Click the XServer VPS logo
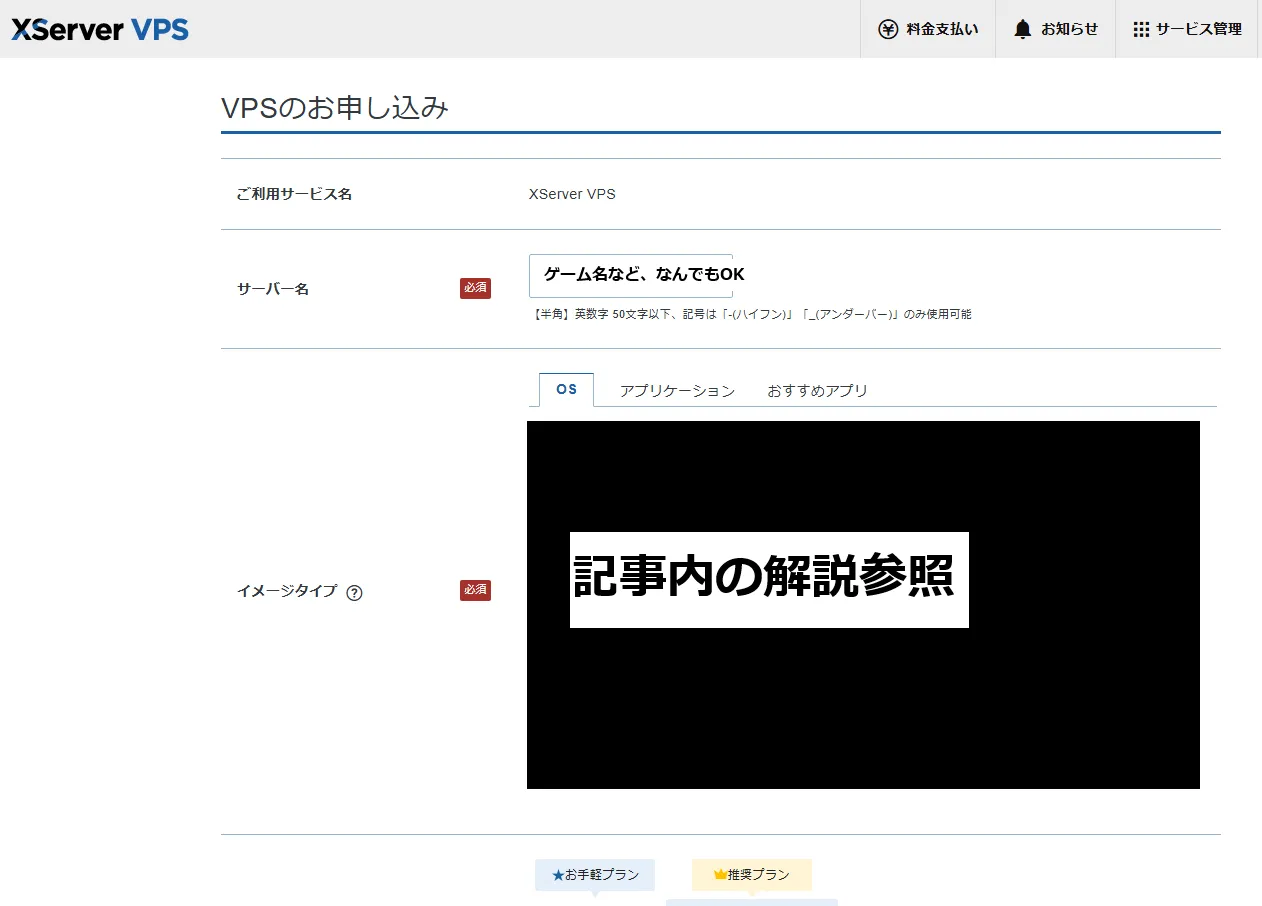Image resolution: width=1262 pixels, height=906 pixels. pos(100,29)
